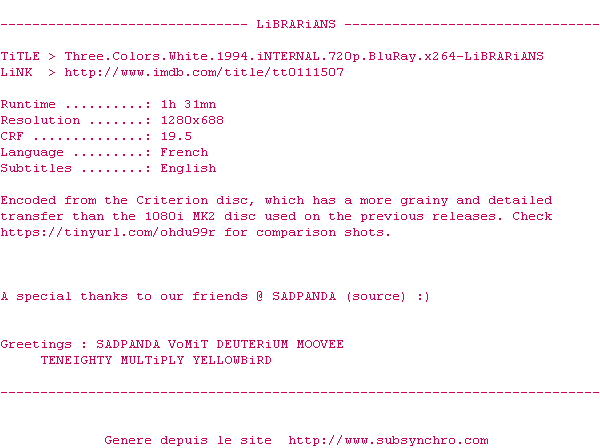Click the LiNK label
This screenshot has height=448, width=600.
click(16, 72)
